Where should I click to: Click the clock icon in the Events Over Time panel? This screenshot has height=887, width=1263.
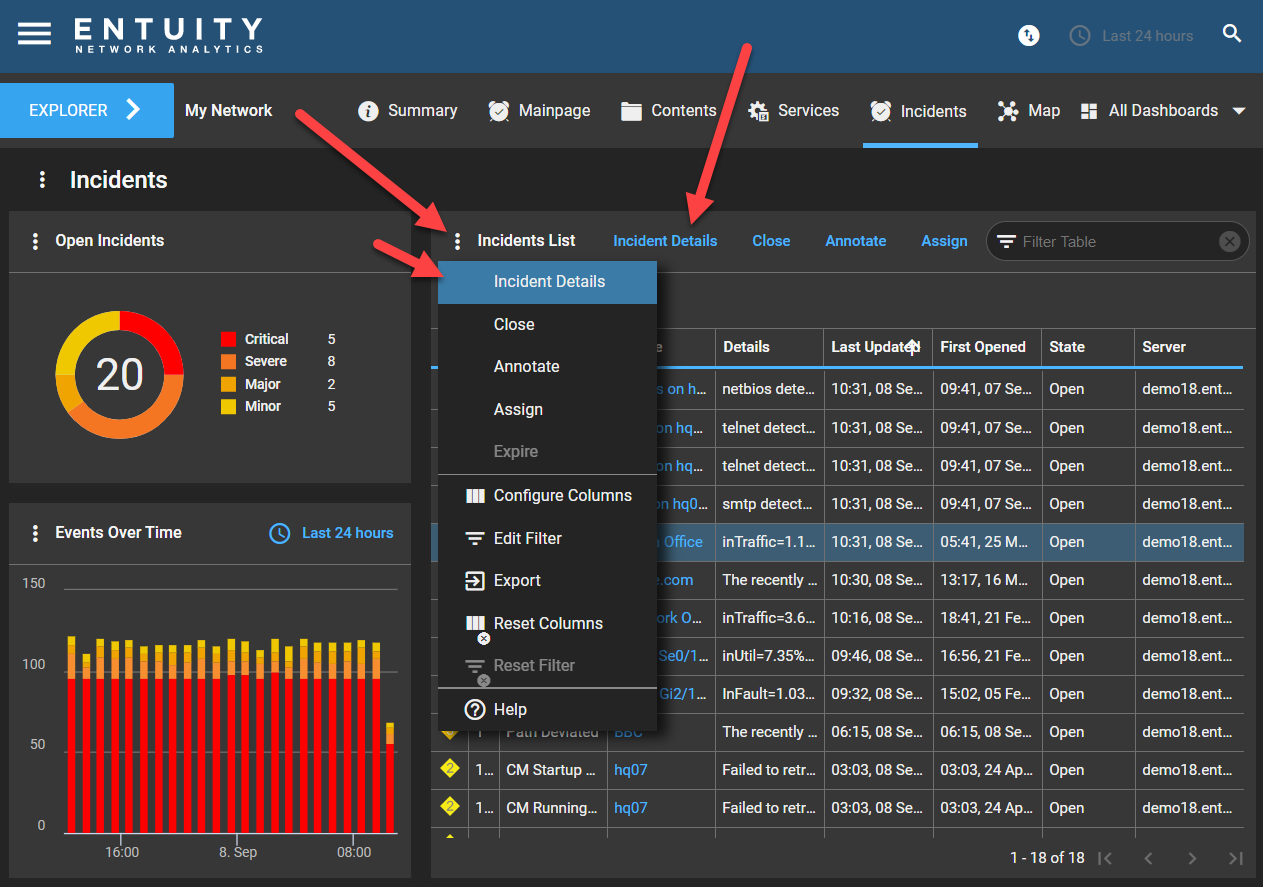point(279,533)
